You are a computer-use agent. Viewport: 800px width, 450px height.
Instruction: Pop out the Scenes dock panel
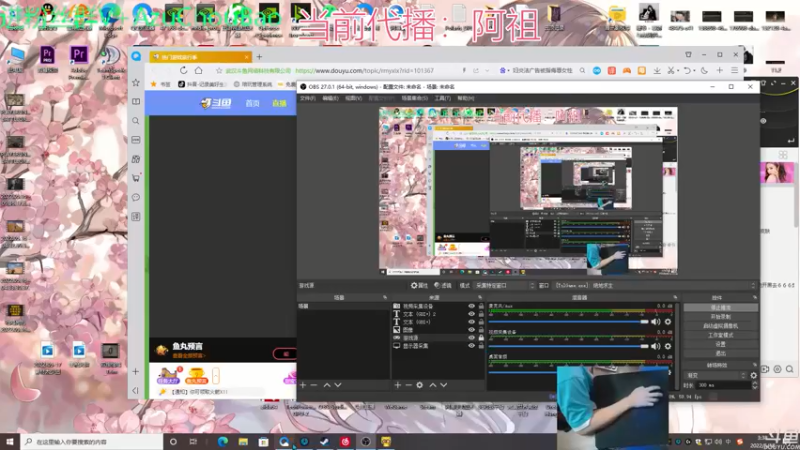click(x=385, y=297)
